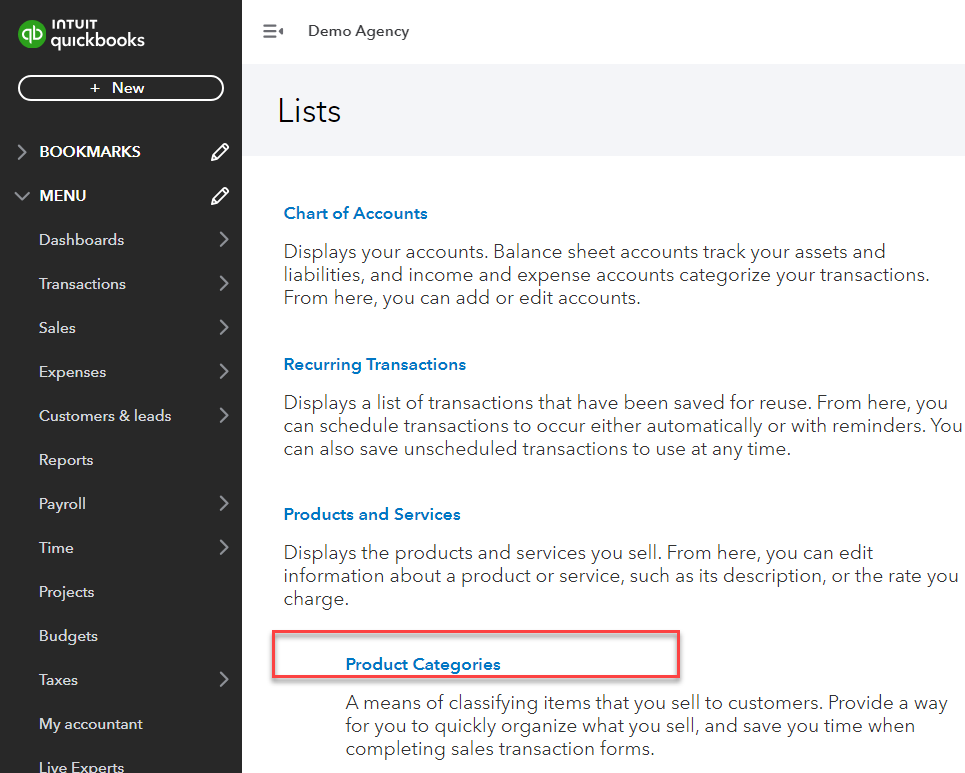Collapse the MENU section
965x773 pixels.
tap(22, 196)
